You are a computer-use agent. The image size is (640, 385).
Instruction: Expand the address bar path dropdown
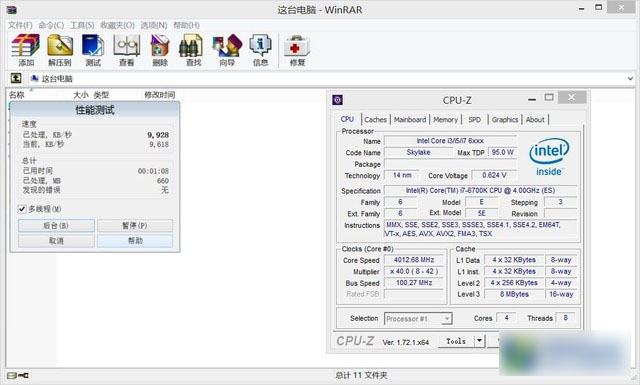click(x=630, y=78)
